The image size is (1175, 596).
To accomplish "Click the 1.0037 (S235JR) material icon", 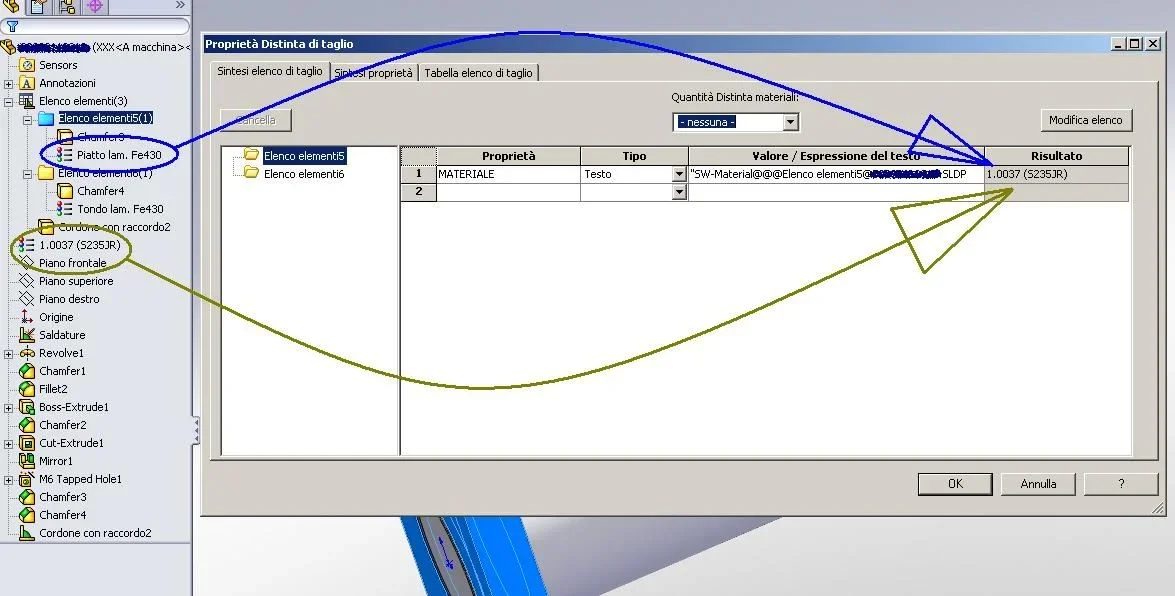I will coord(27,245).
